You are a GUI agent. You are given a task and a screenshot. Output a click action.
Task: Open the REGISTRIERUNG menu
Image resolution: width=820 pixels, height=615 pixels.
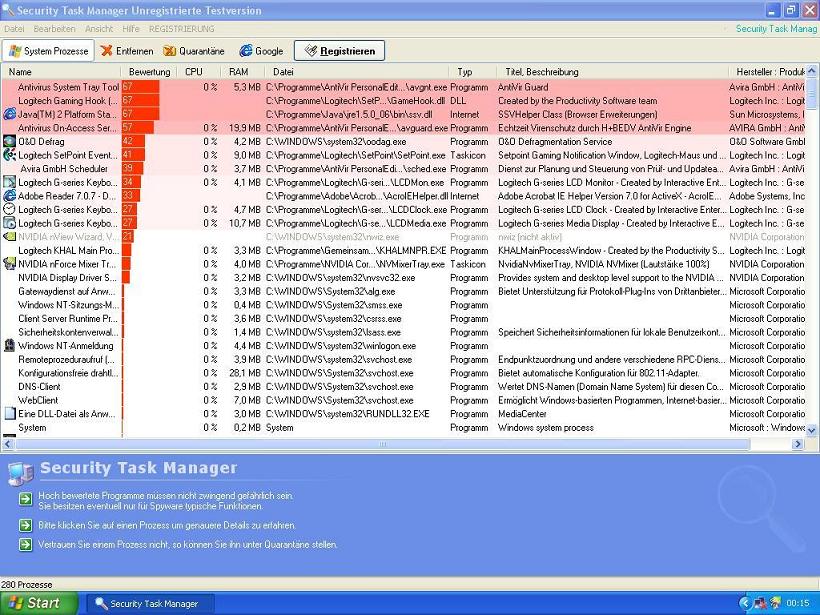click(x=181, y=29)
